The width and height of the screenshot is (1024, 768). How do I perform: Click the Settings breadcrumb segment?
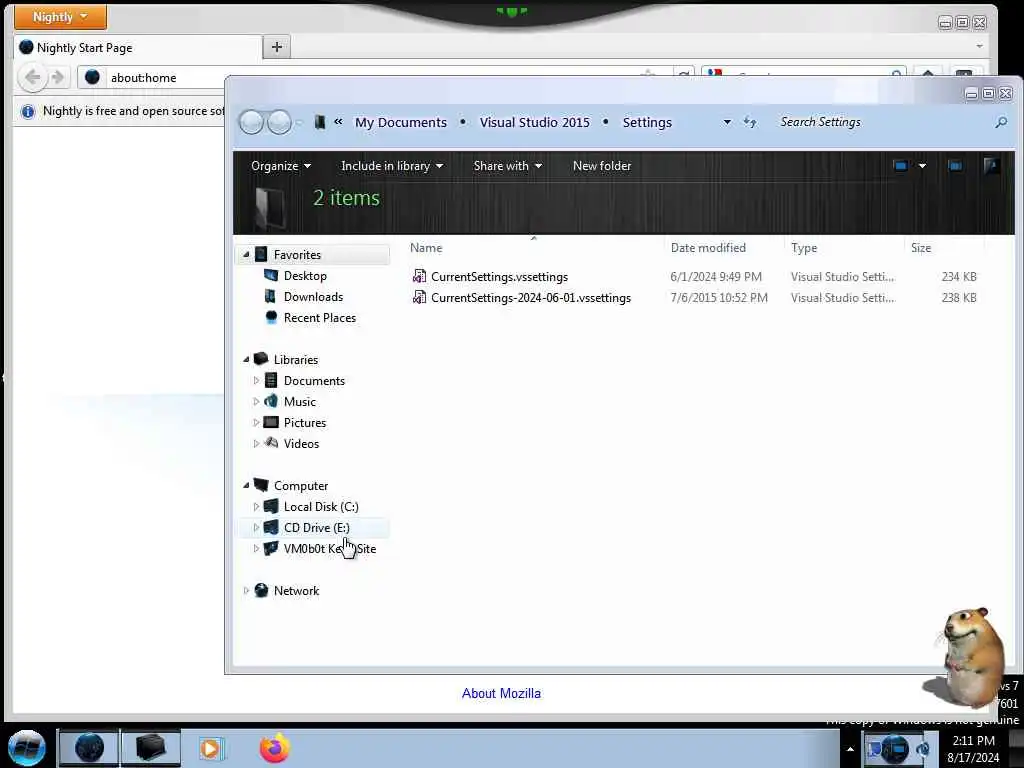[x=647, y=123]
